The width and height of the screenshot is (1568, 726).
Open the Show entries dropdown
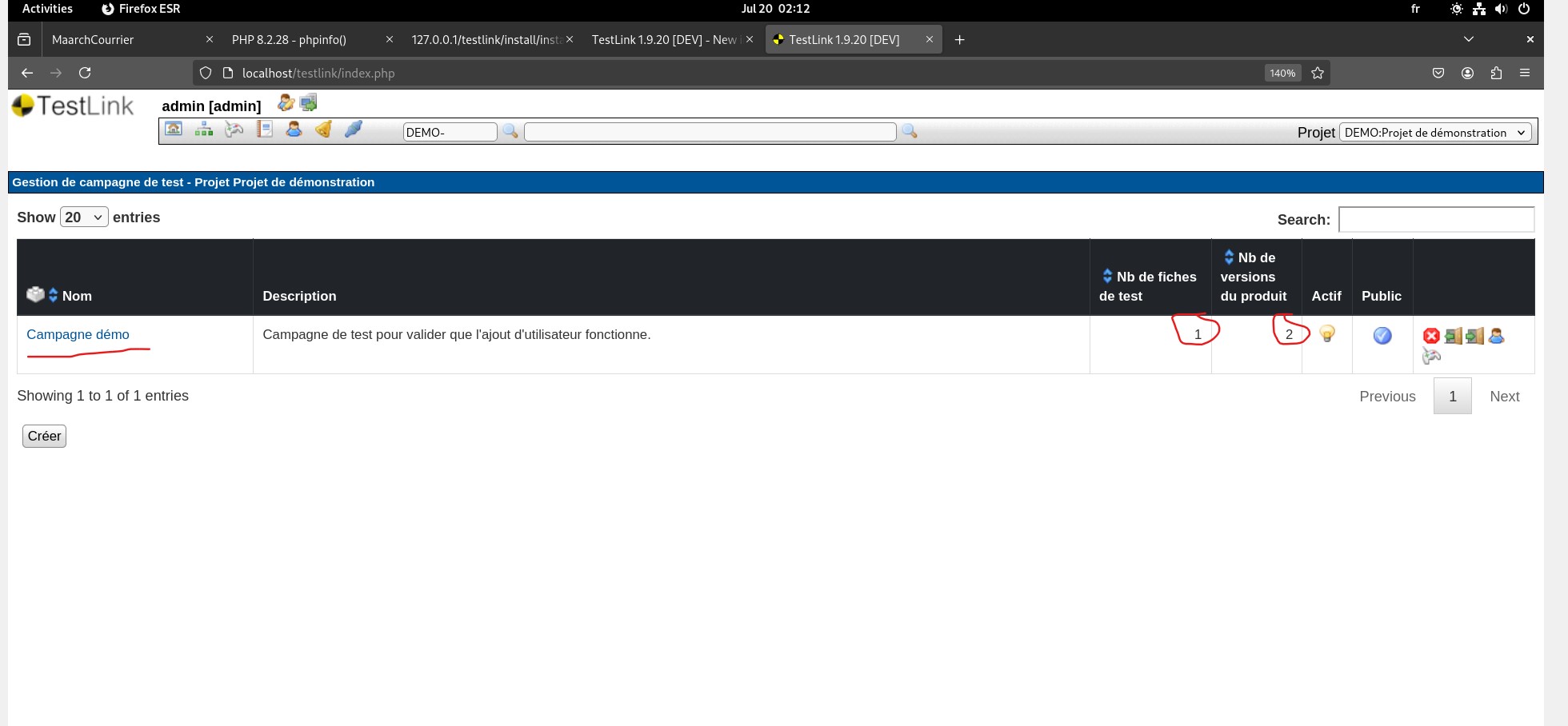[84, 217]
